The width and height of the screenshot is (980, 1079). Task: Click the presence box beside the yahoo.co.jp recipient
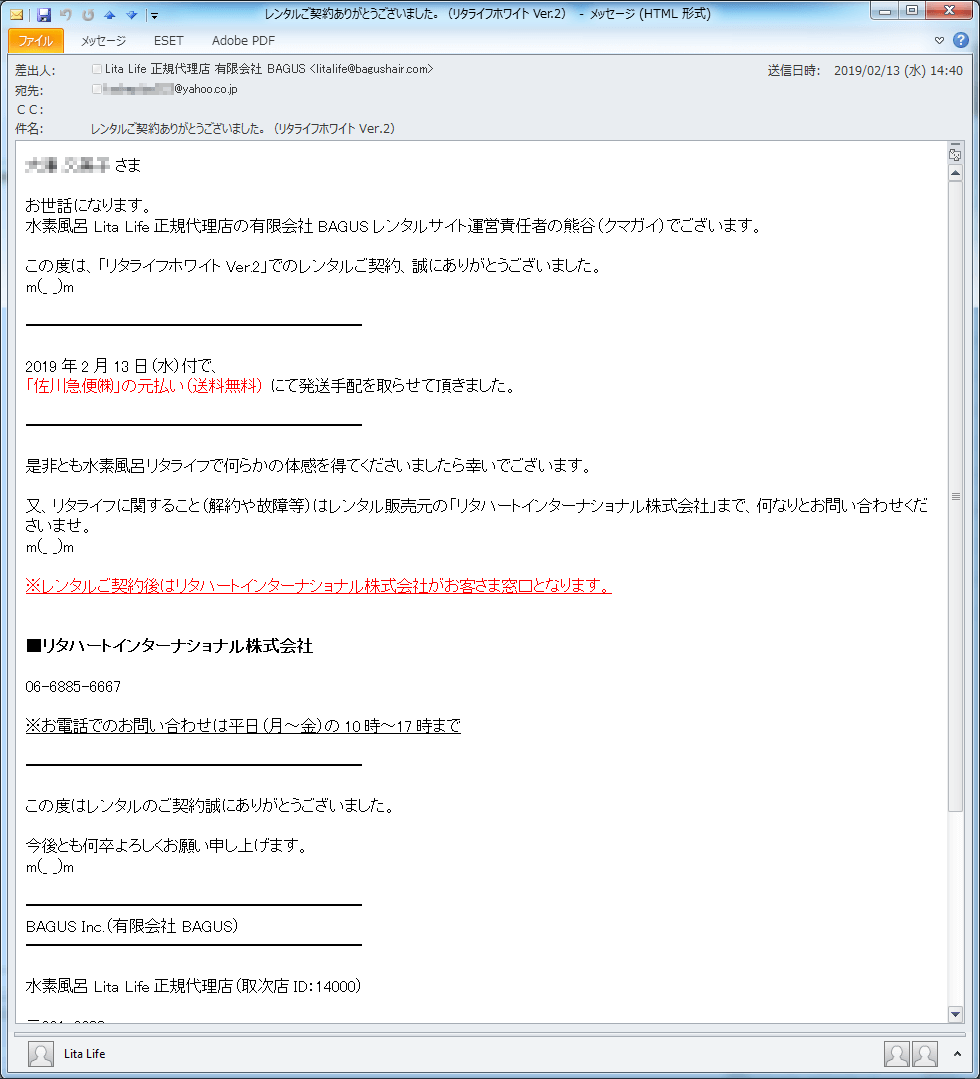(96, 89)
